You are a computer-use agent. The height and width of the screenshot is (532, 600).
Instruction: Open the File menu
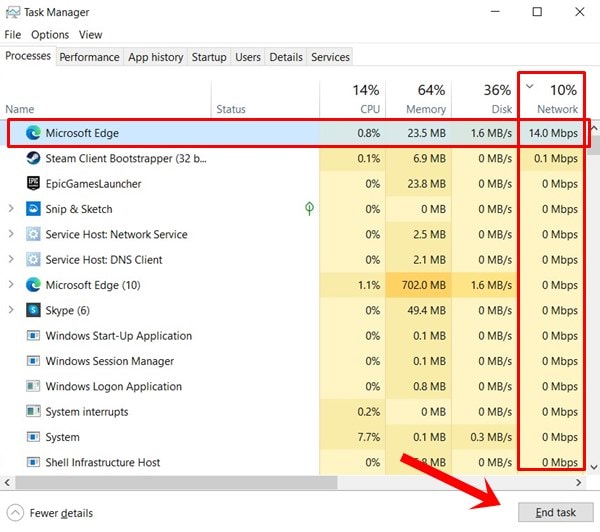tap(13, 35)
